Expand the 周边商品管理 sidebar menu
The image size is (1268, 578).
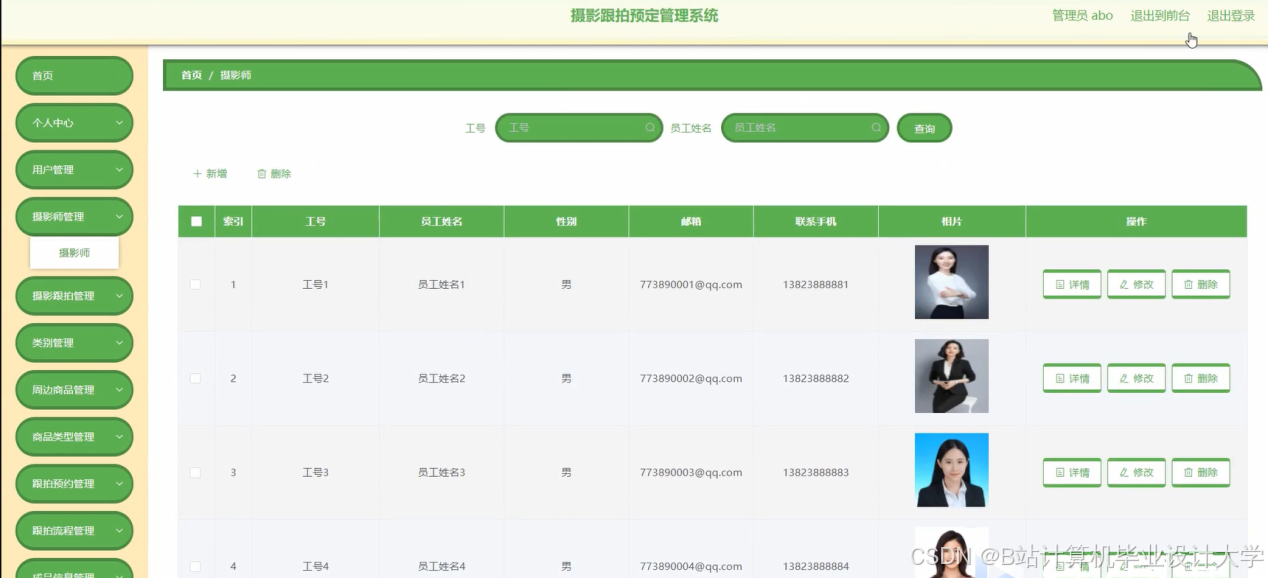(x=75, y=390)
